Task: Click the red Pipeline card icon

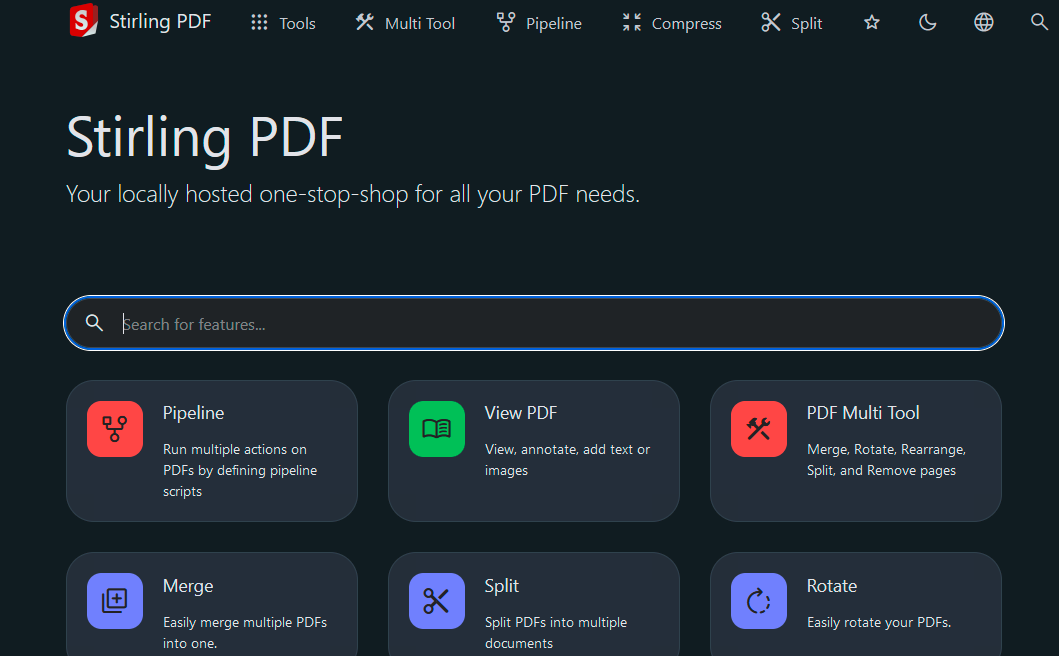Action: tap(115, 429)
